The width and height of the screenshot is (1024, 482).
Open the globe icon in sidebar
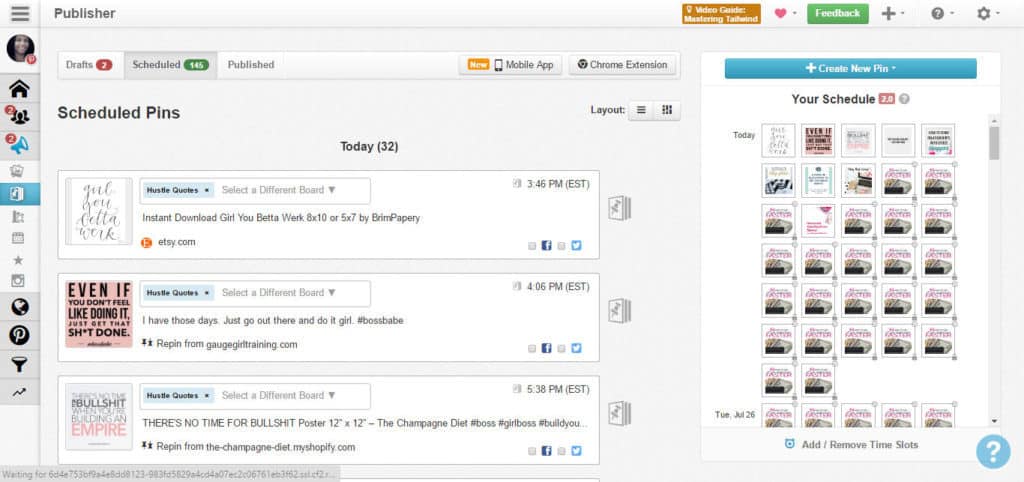click(20, 307)
